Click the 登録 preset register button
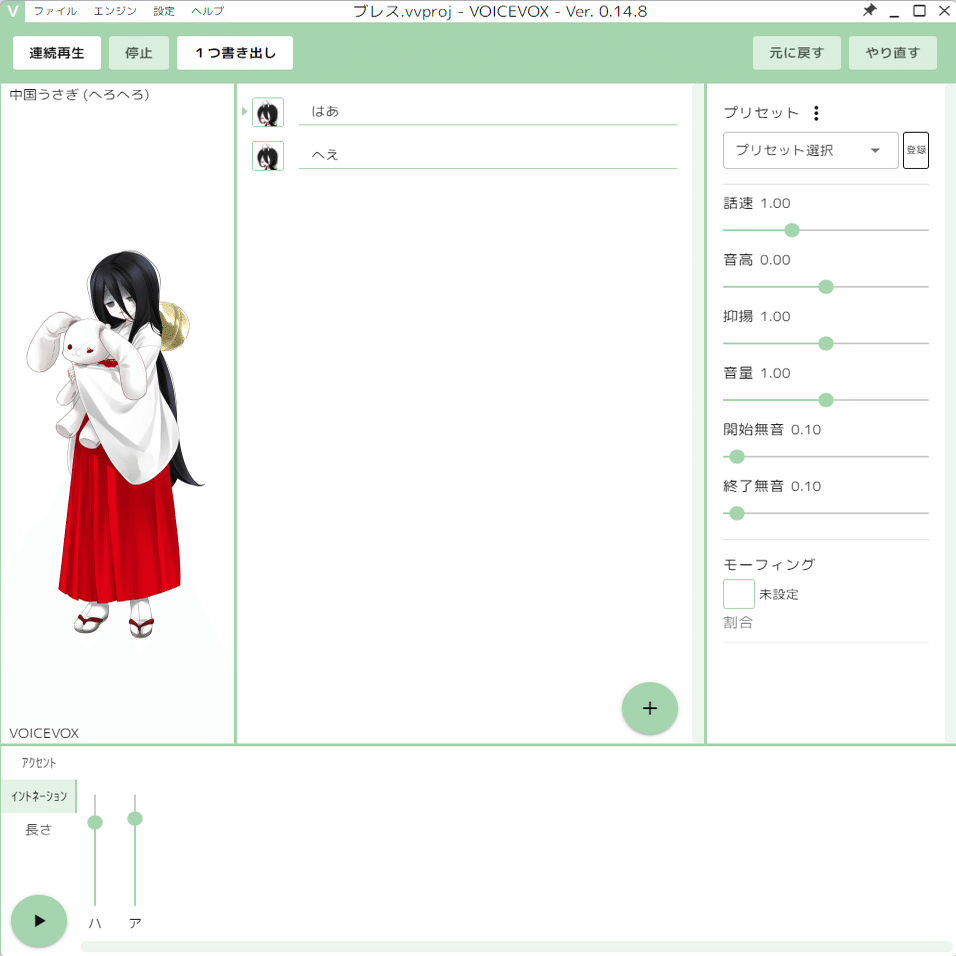 [x=916, y=150]
